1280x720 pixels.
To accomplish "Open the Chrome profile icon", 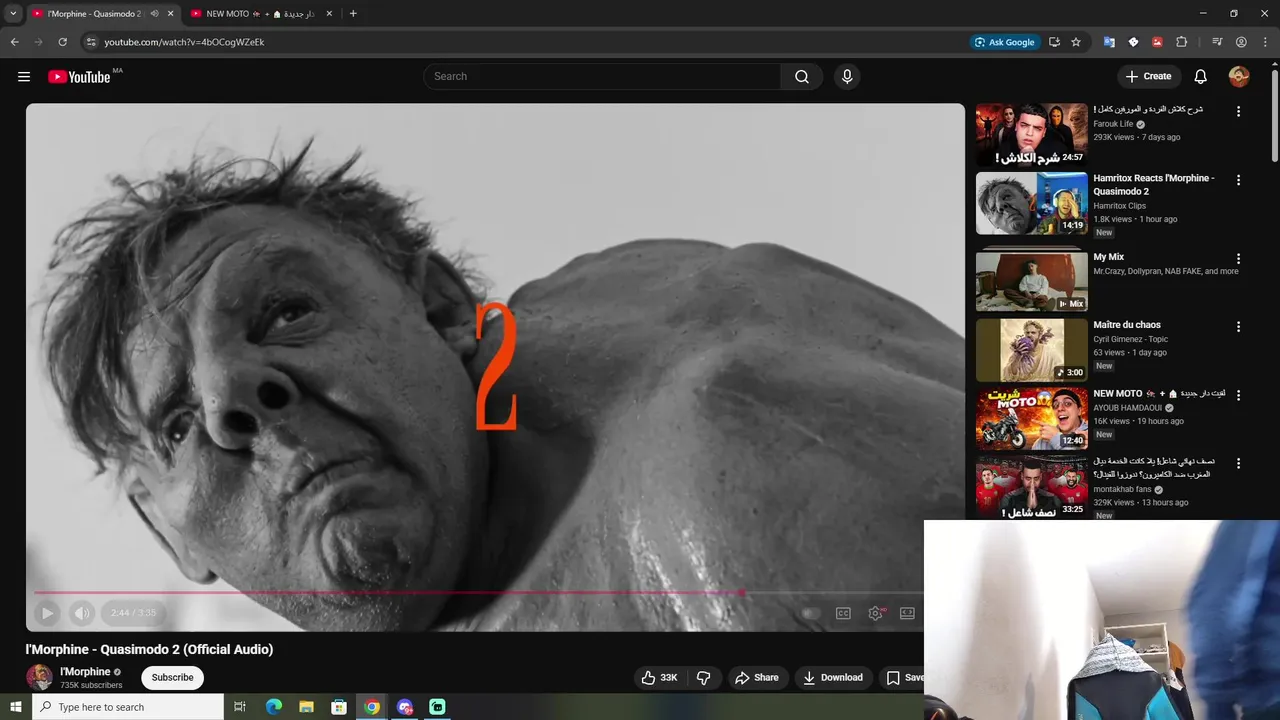I will tap(1241, 42).
